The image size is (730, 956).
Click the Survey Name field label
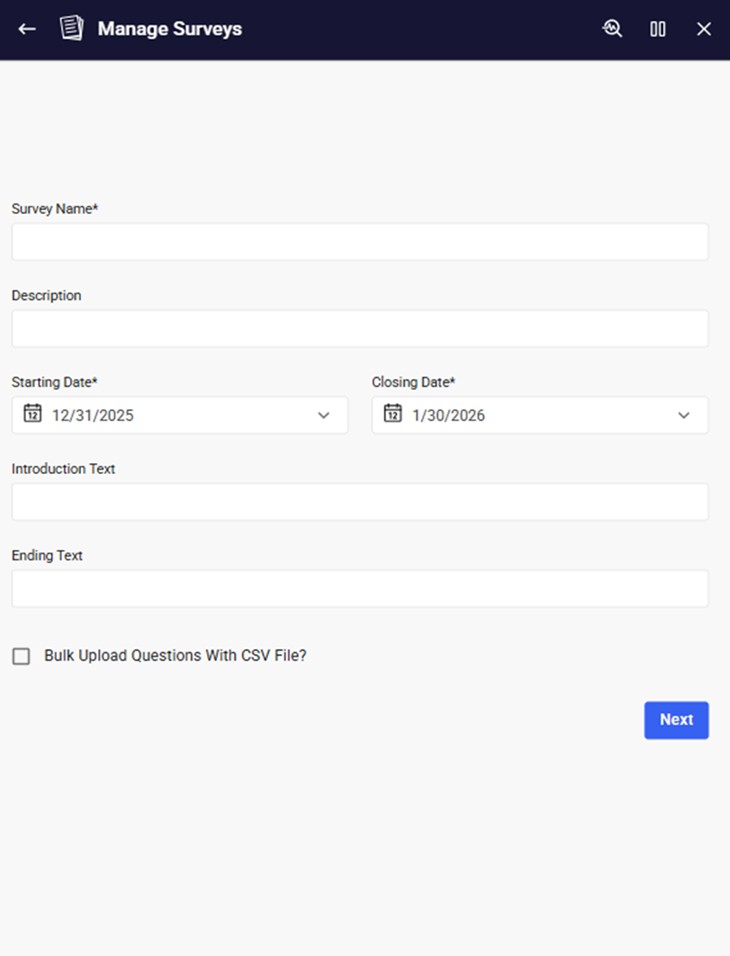coord(55,209)
